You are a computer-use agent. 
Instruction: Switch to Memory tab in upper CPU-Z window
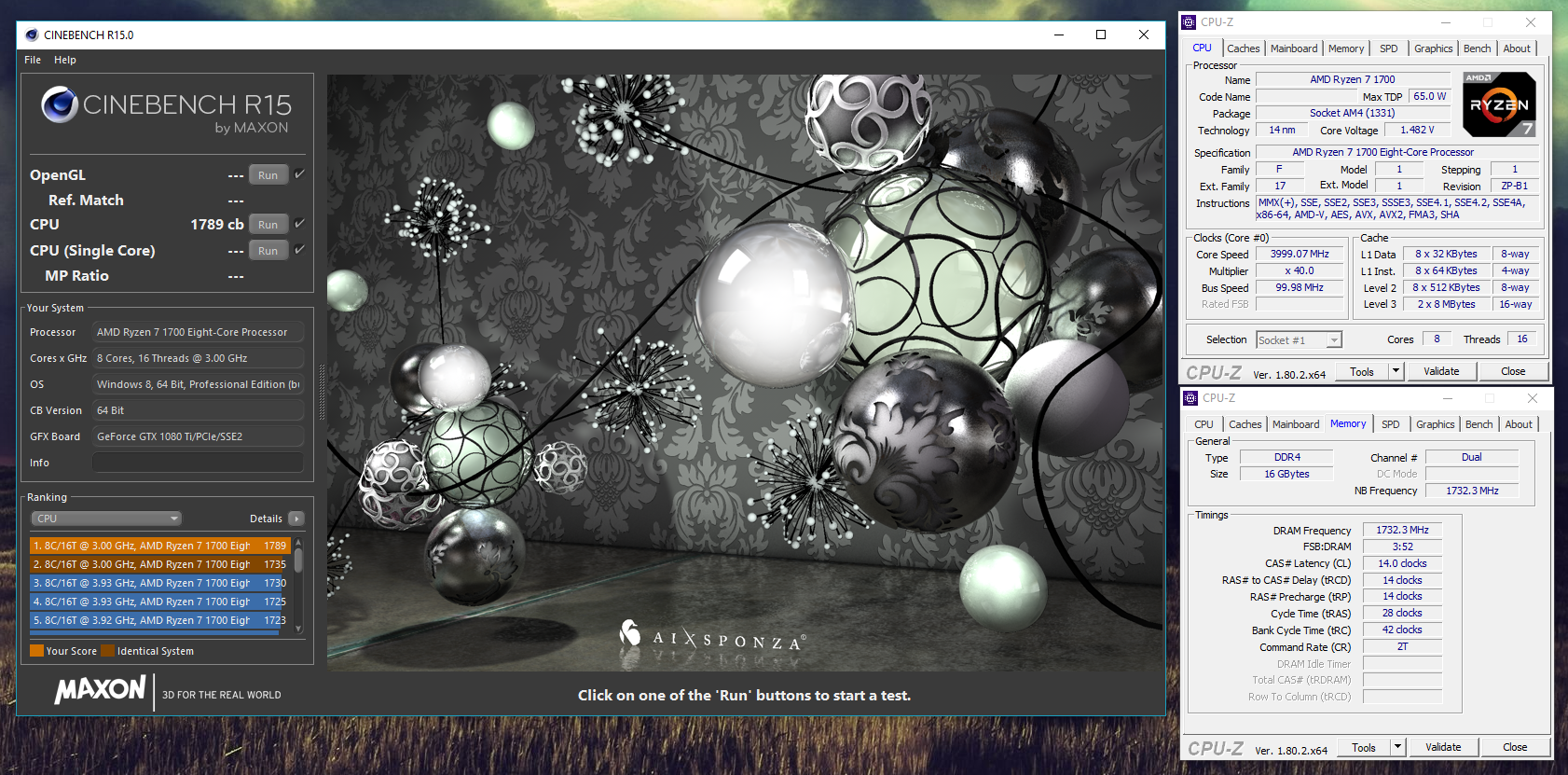click(x=1346, y=48)
